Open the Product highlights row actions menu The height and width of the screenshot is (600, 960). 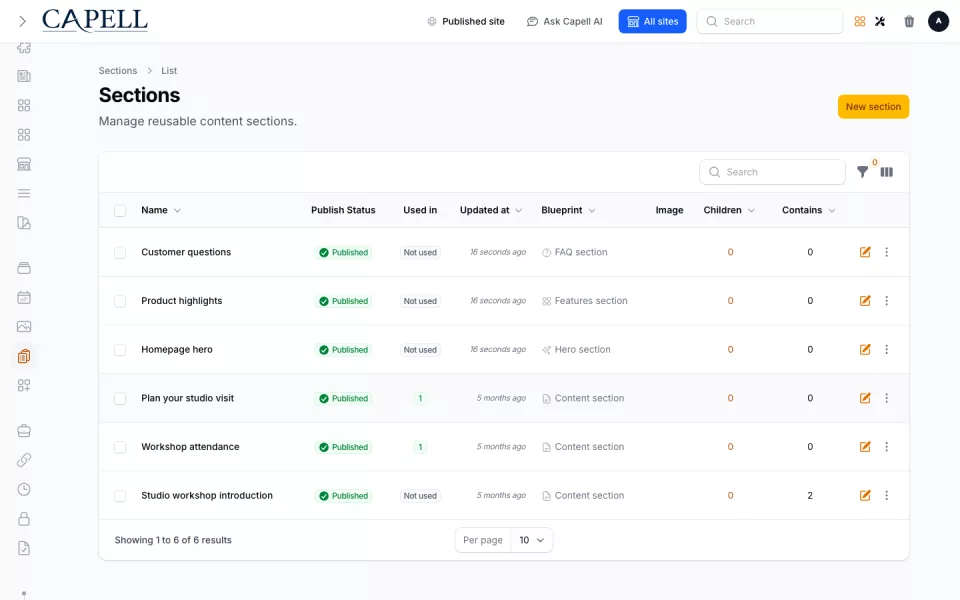pyautogui.click(x=887, y=301)
